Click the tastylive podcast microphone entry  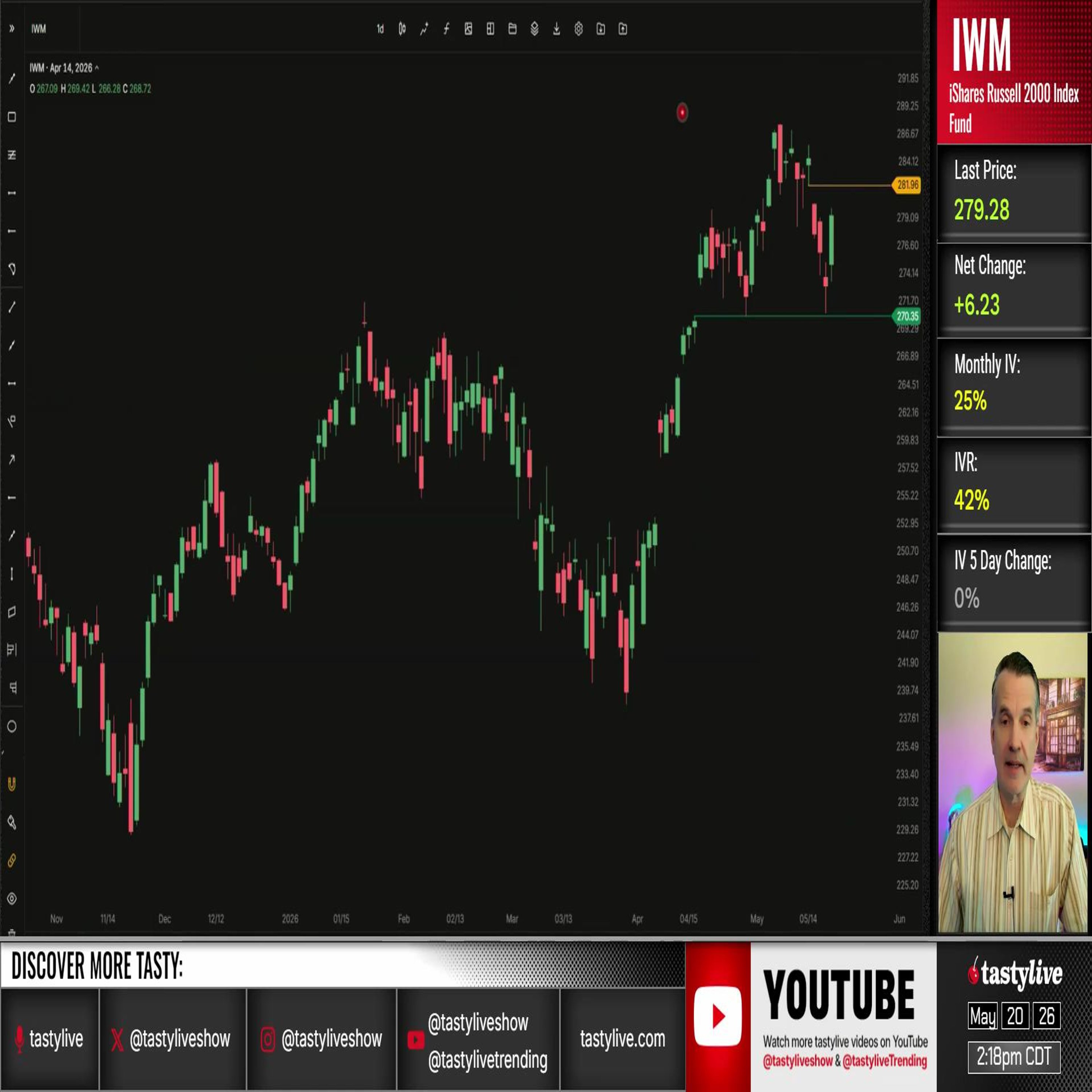[50, 1039]
